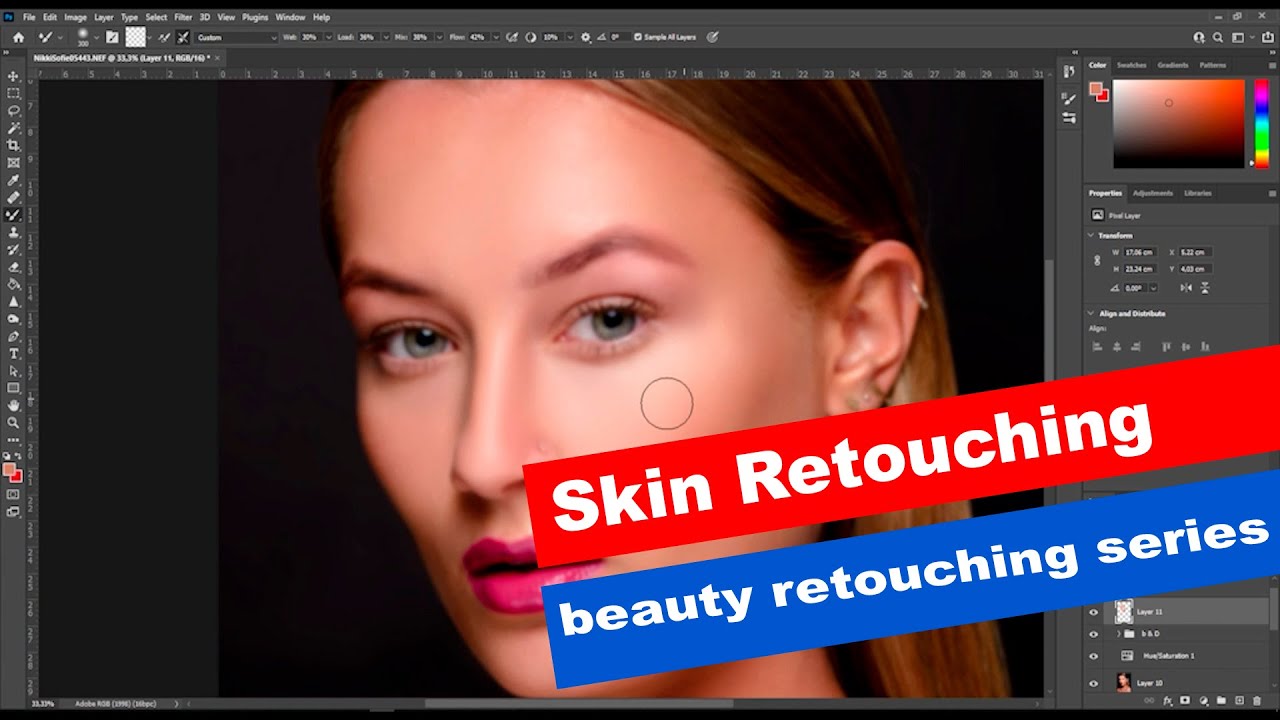Toggle Sample All Layers checkbox

[638, 37]
